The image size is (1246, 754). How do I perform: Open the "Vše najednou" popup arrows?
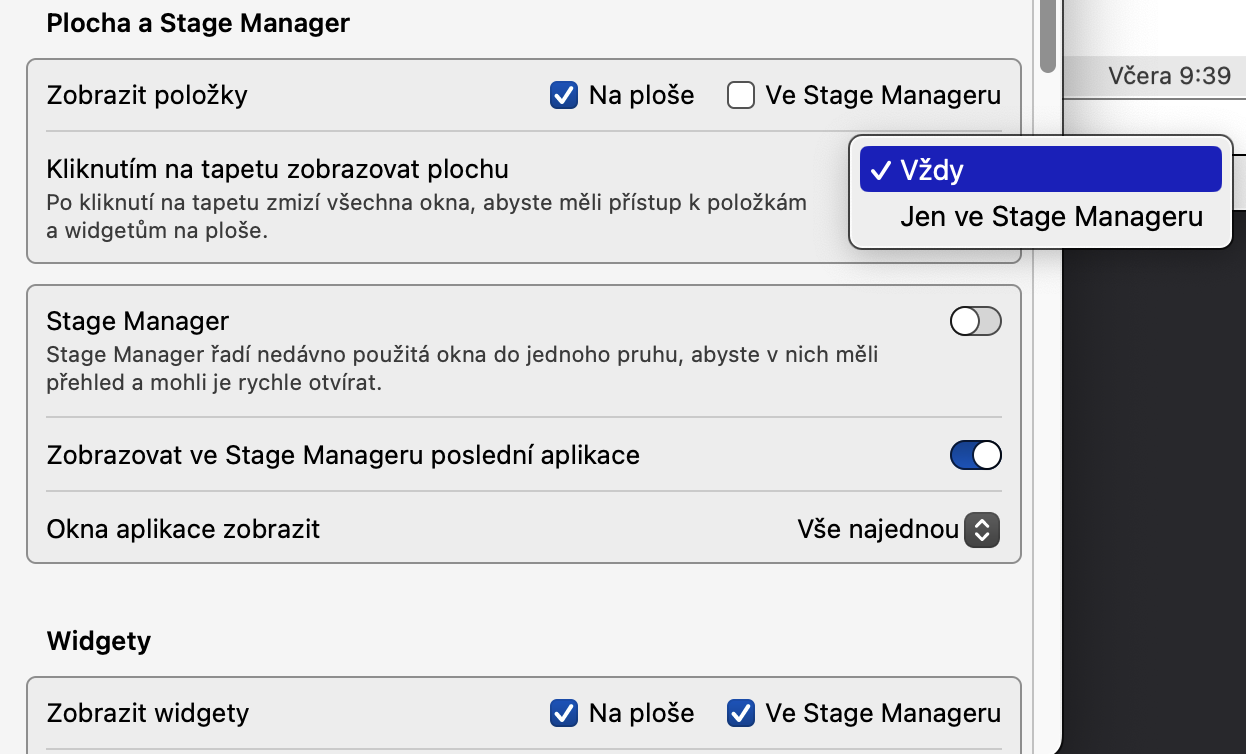pos(981,529)
